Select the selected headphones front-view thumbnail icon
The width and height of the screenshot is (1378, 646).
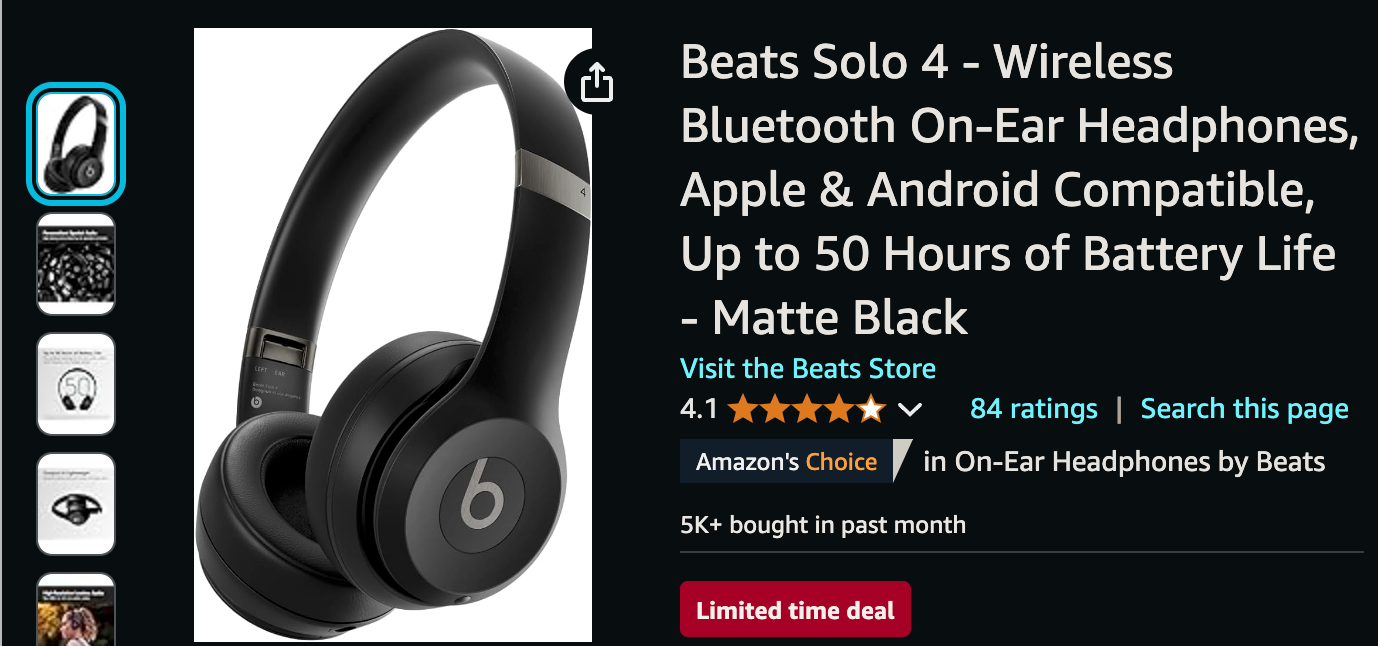75,142
